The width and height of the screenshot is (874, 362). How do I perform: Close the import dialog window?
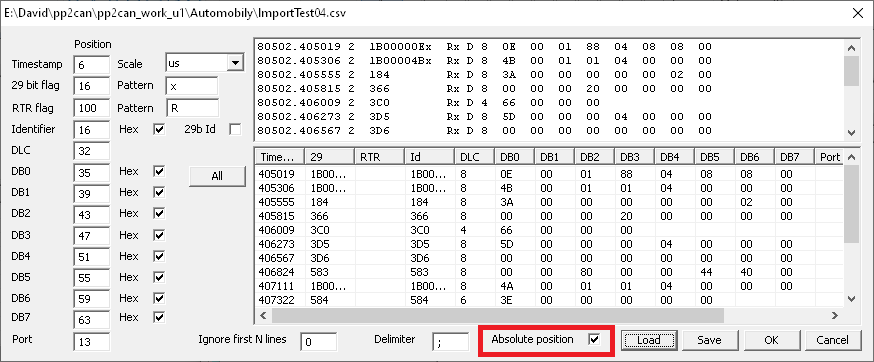pyautogui.click(x=858, y=13)
